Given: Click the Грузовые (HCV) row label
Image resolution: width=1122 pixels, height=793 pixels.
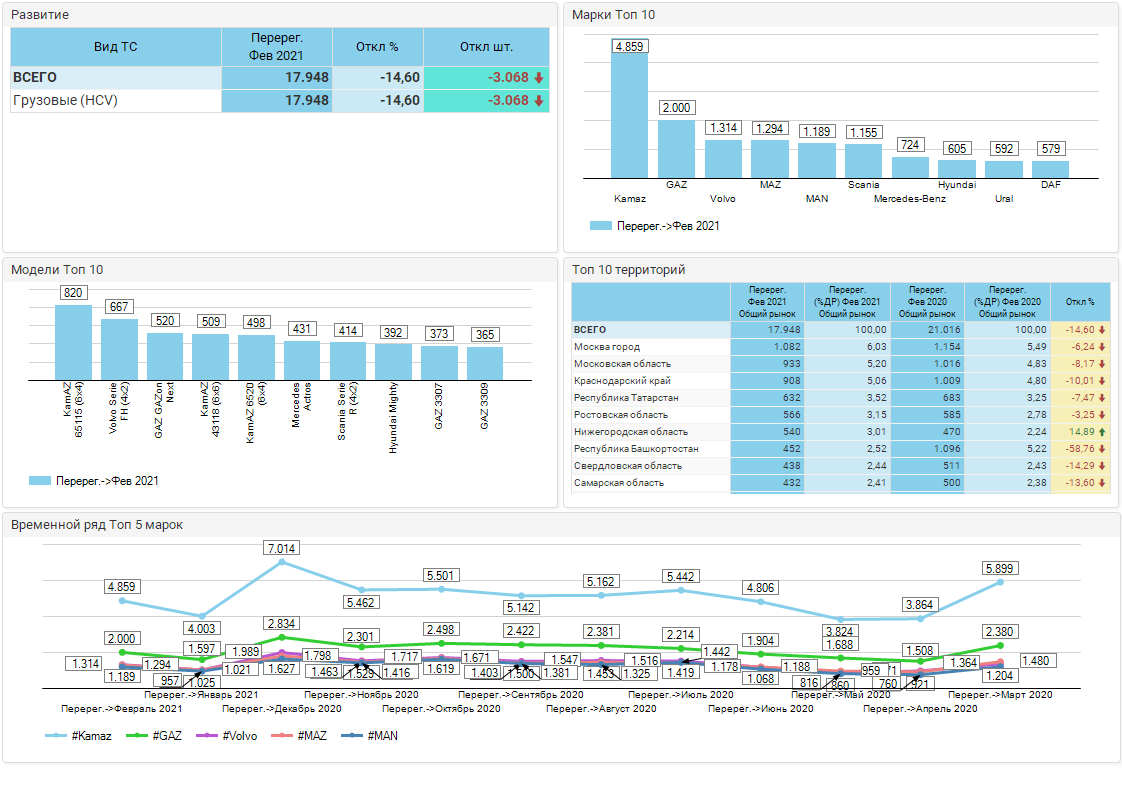Looking at the screenshot, I should click(65, 101).
